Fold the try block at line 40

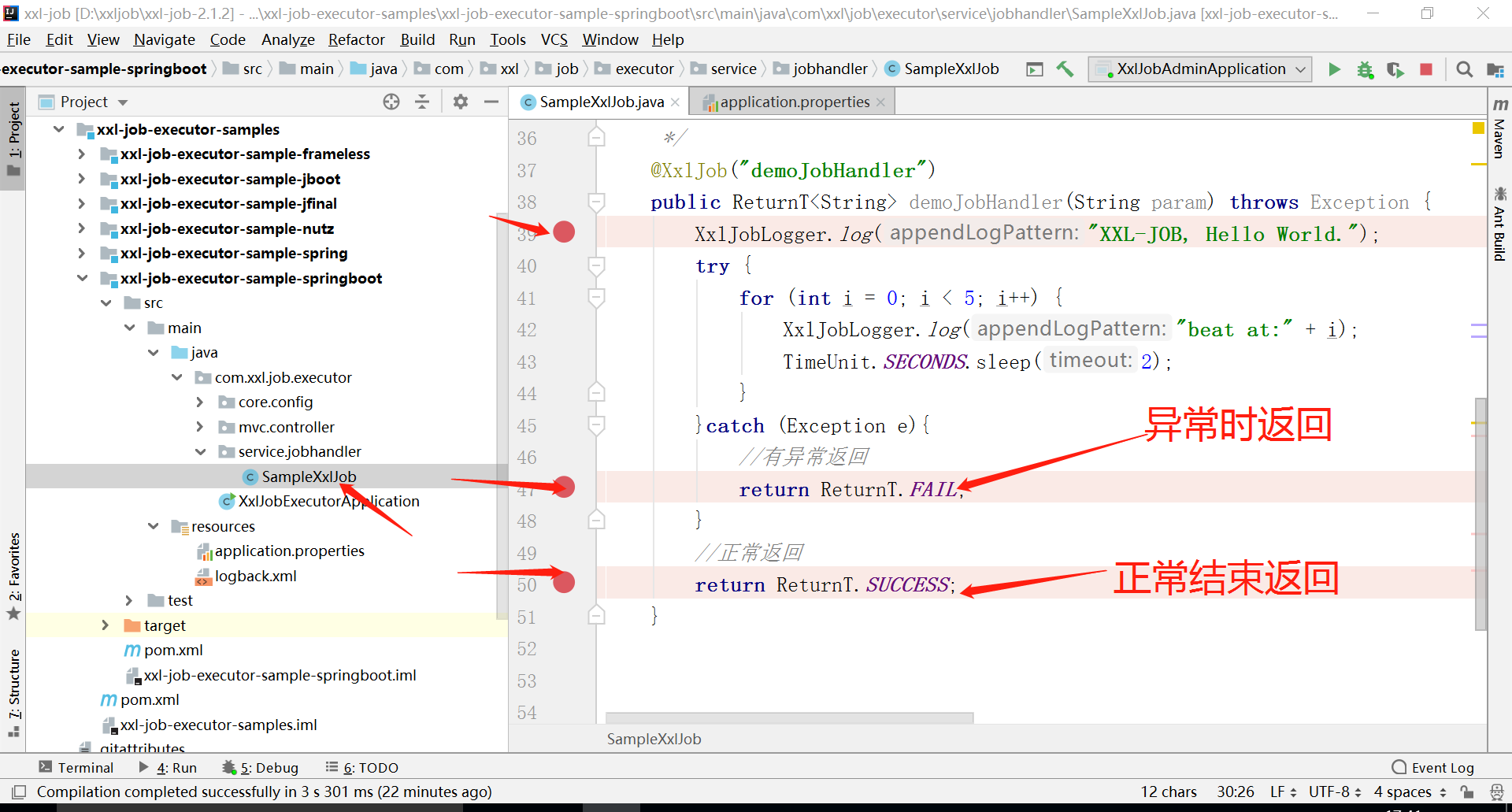[x=596, y=265]
